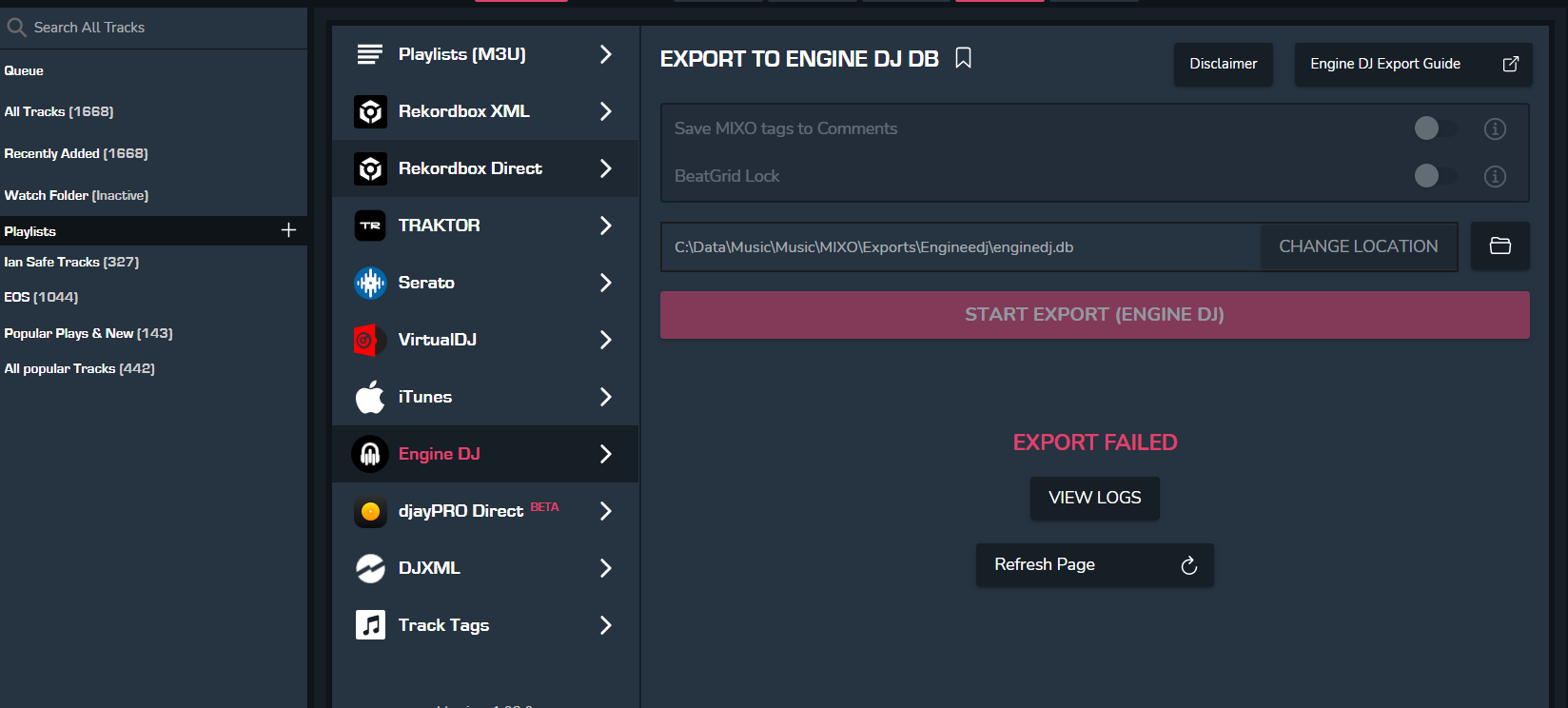
Task: Expand iTunes chevron
Action: (605, 397)
